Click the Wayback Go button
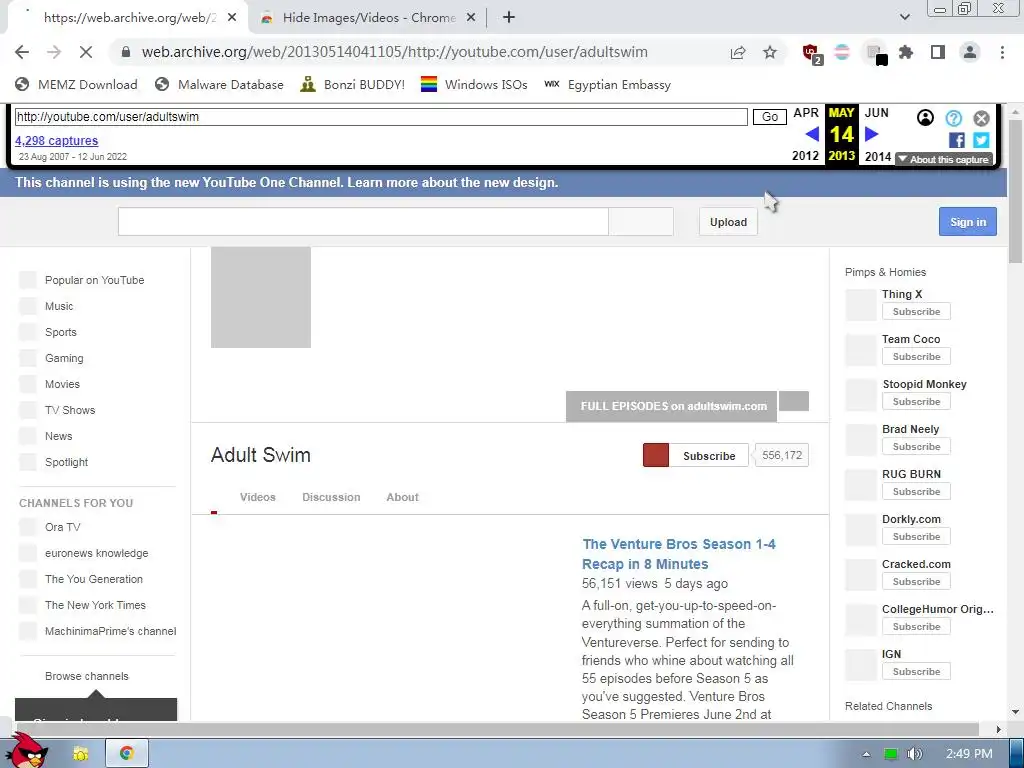 [769, 117]
